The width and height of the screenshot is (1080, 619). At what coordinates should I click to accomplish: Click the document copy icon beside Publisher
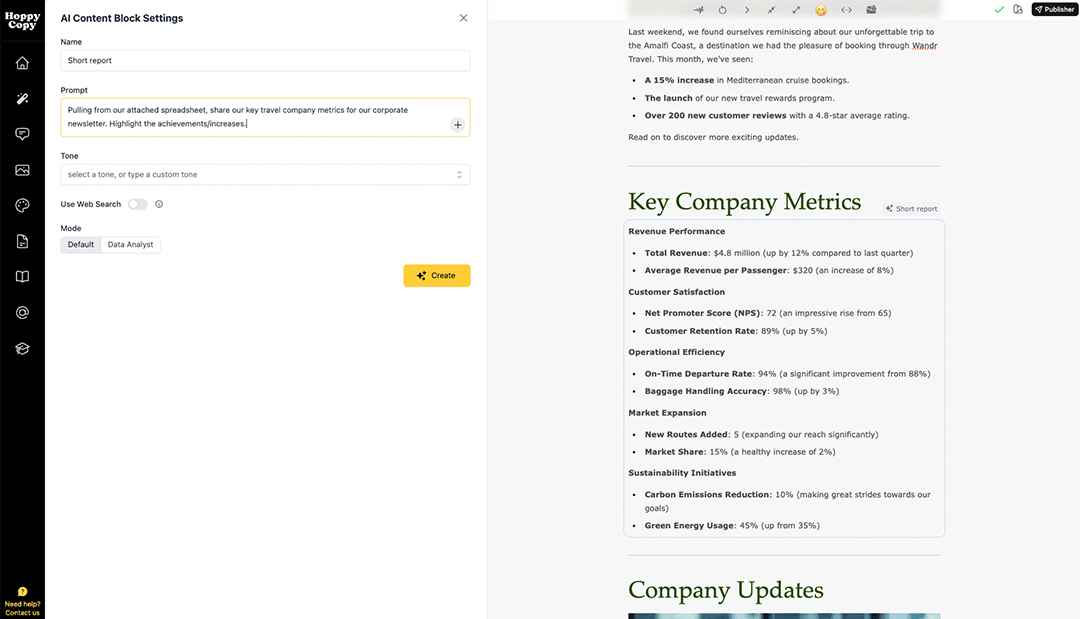(x=1018, y=10)
